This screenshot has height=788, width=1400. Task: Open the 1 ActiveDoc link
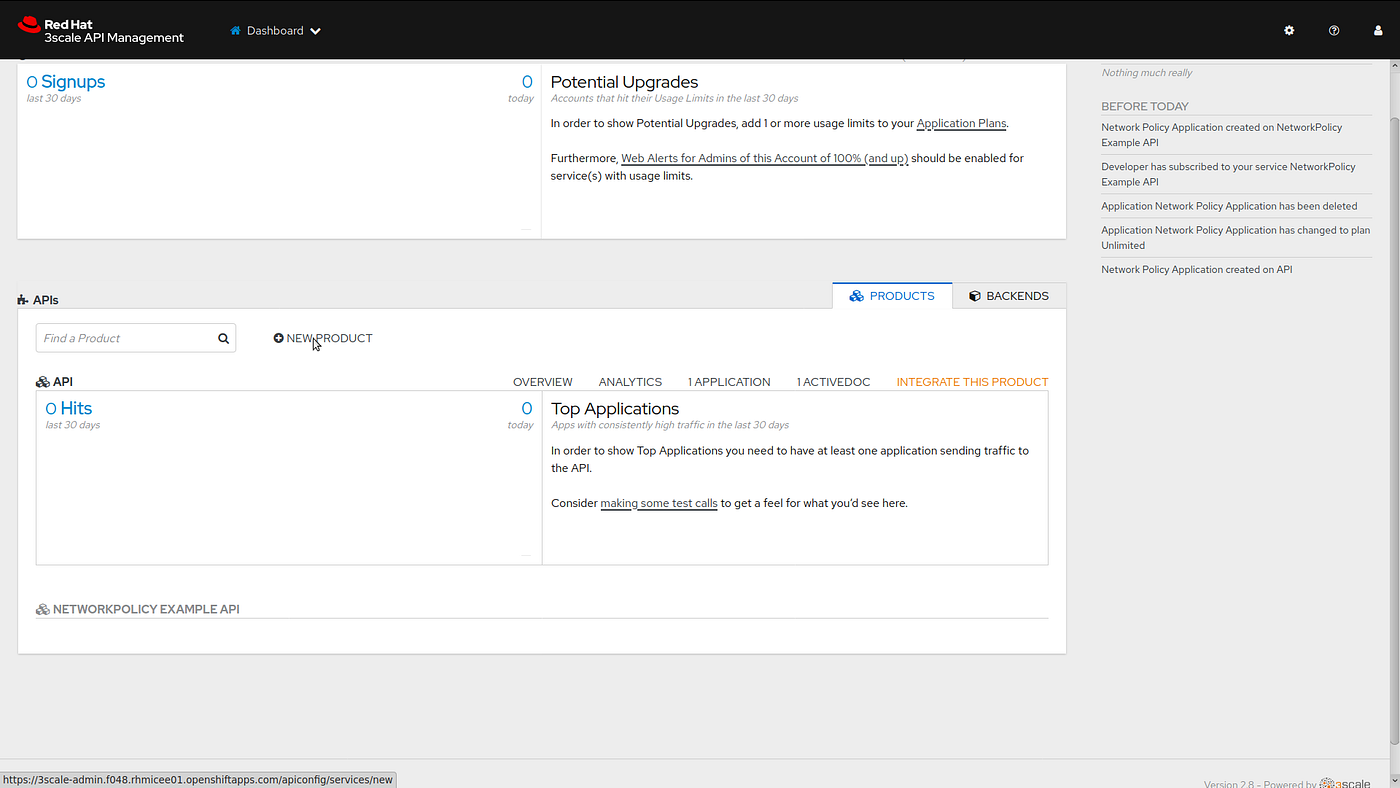[x=834, y=382]
